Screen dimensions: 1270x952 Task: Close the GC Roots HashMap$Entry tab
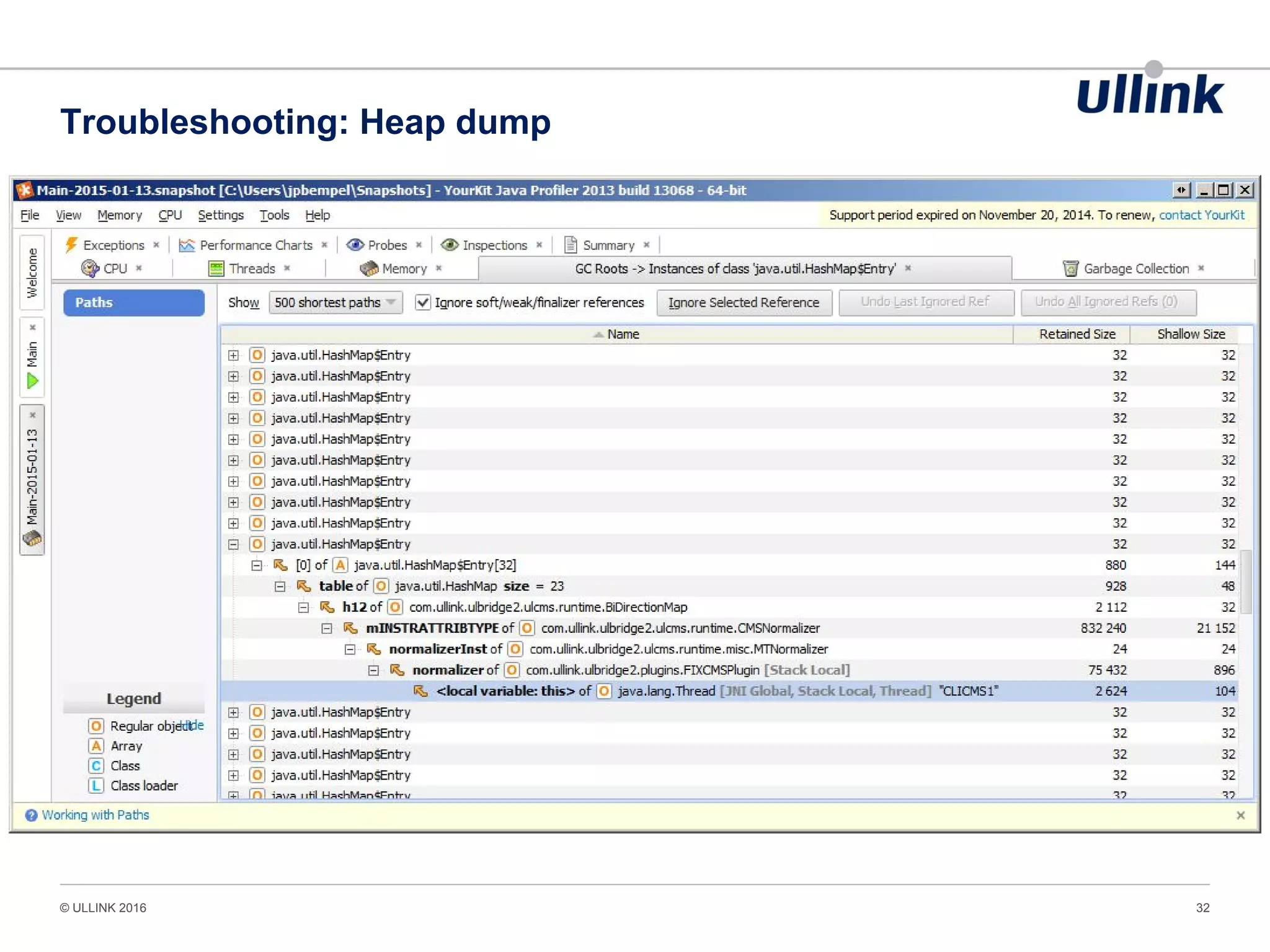click(x=908, y=268)
